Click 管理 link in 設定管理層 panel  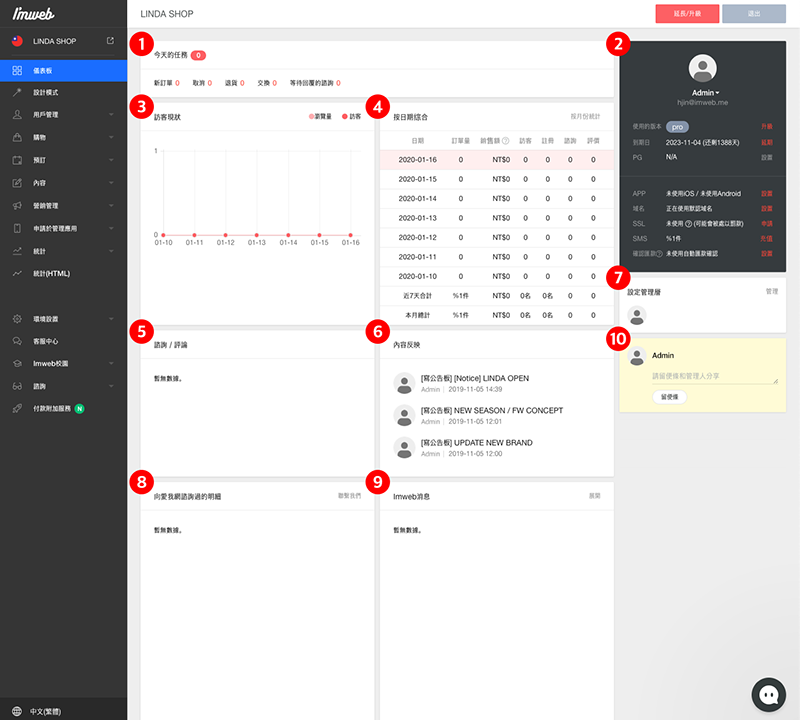point(772,291)
